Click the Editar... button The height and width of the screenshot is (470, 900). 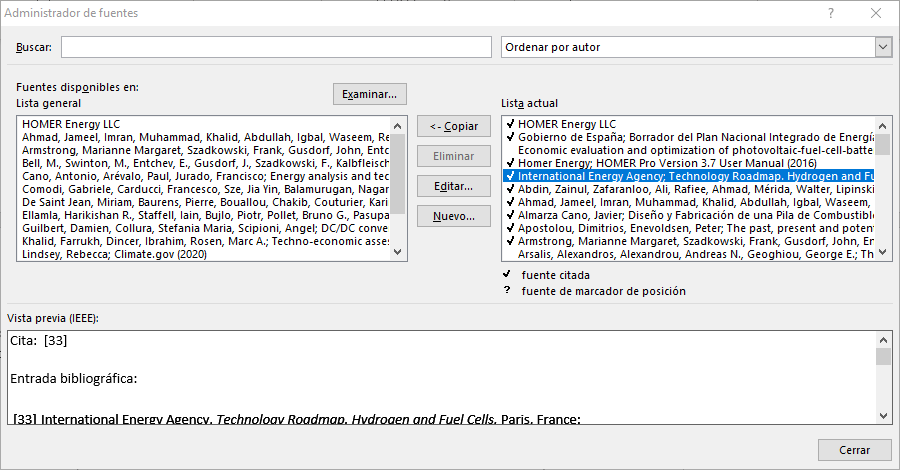coord(453,186)
